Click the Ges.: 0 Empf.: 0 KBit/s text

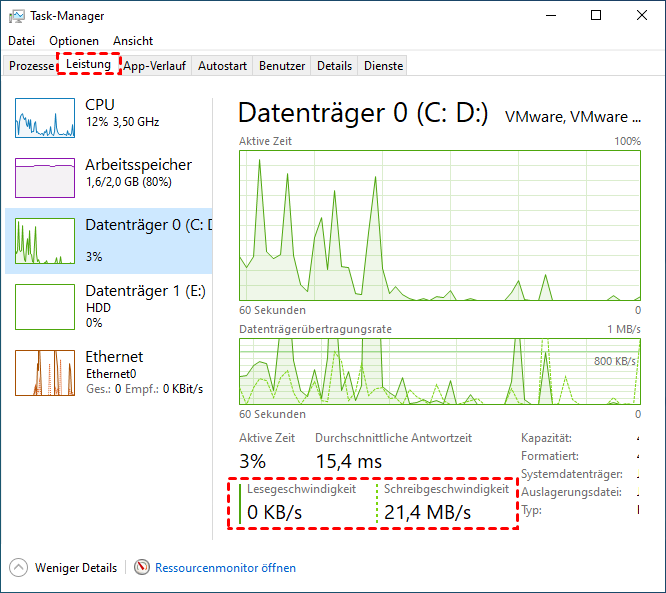(x=144, y=389)
